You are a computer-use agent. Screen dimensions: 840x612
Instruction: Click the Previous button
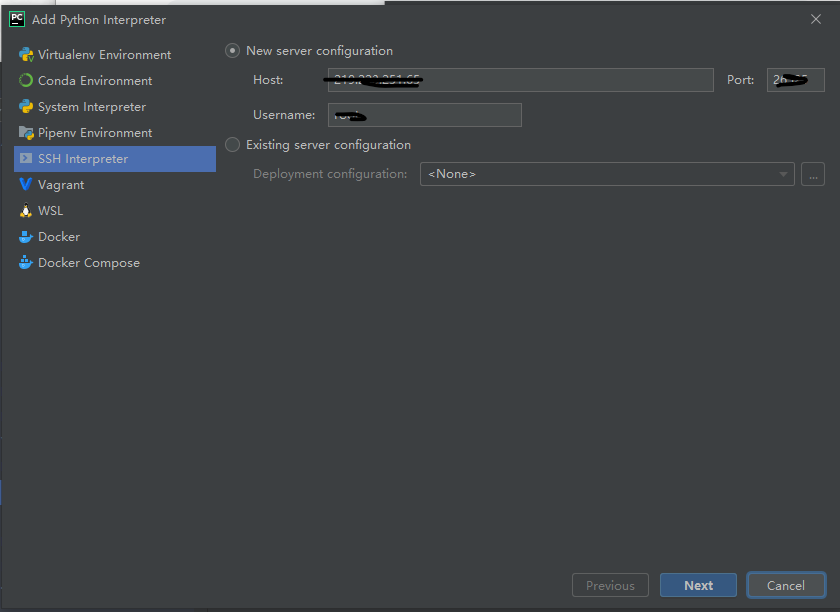[610, 585]
